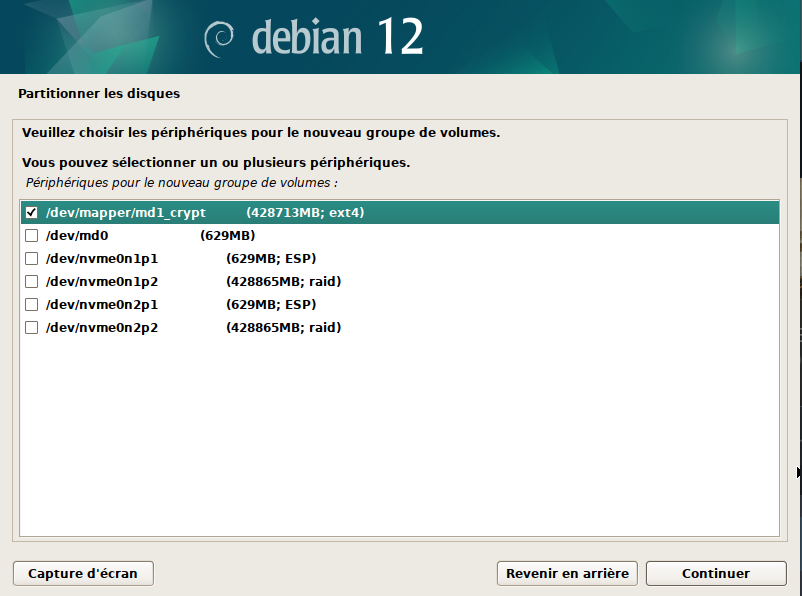Image resolution: width=802 pixels, height=596 pixels.
Task: Toggle the /dev/nvme0n2p2 checkbox
Action: (32, 327)
